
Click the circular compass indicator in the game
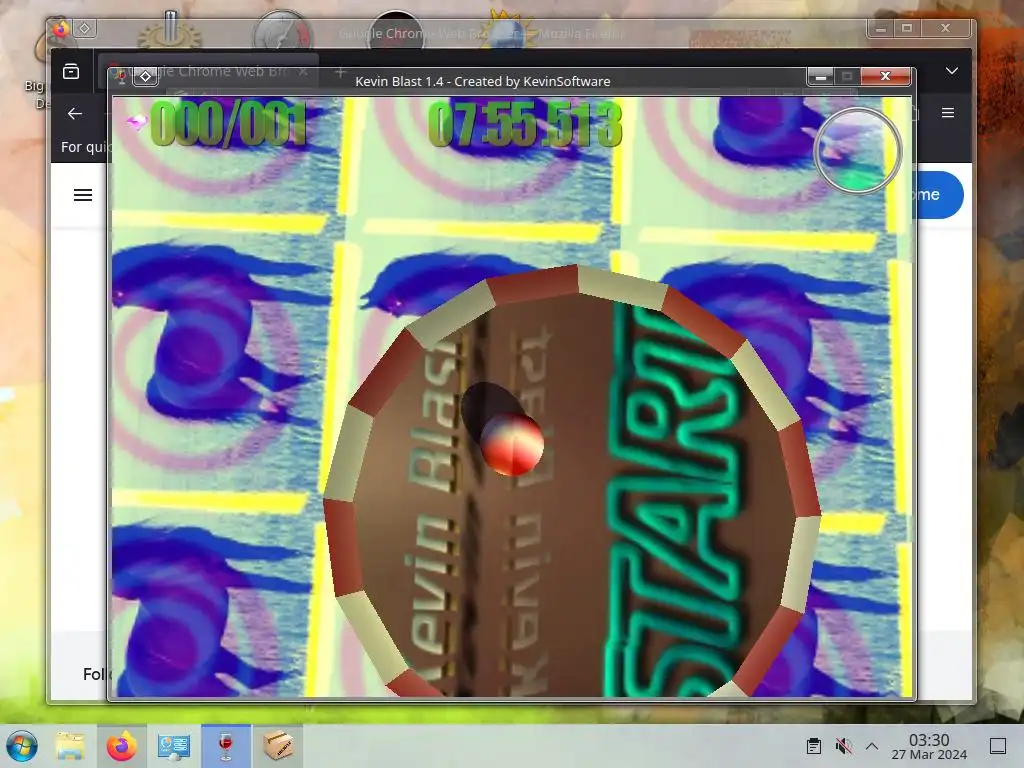click(857, 151)
